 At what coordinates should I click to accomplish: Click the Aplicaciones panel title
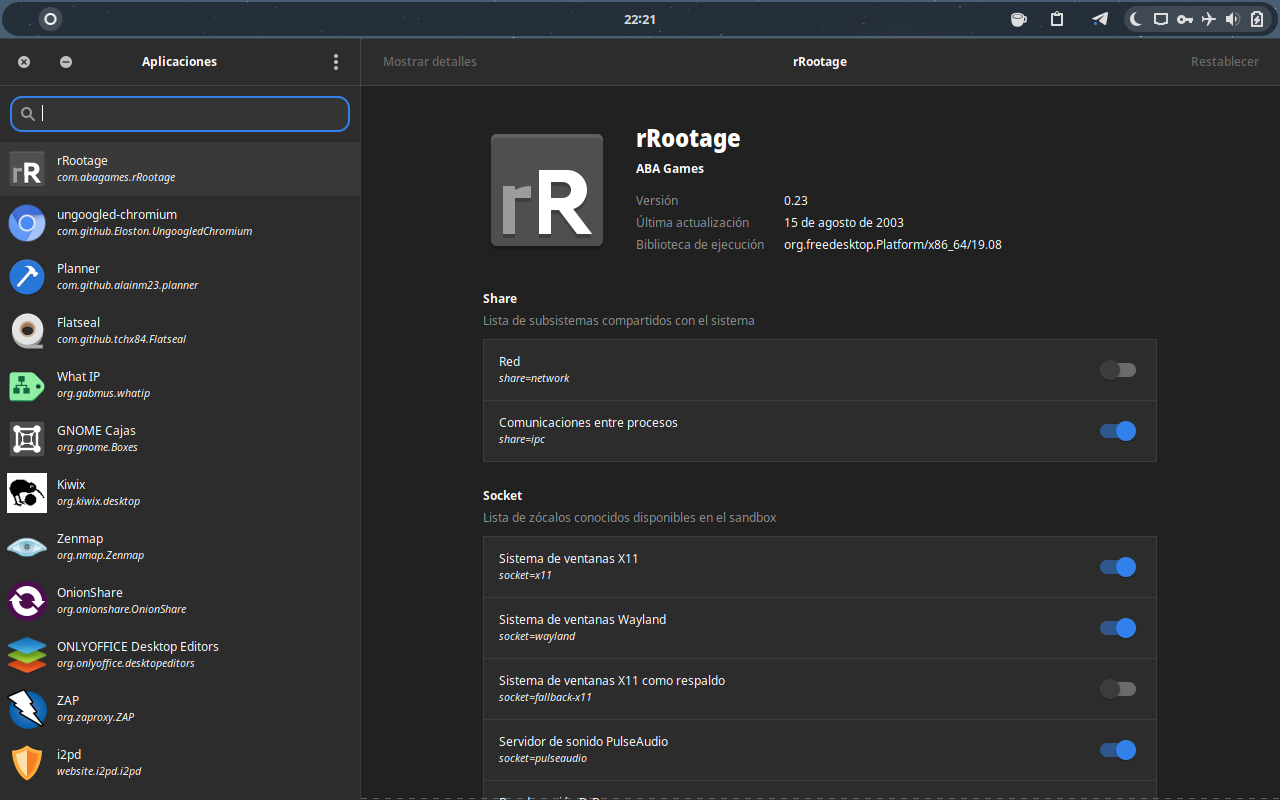(x=180, y=62)
